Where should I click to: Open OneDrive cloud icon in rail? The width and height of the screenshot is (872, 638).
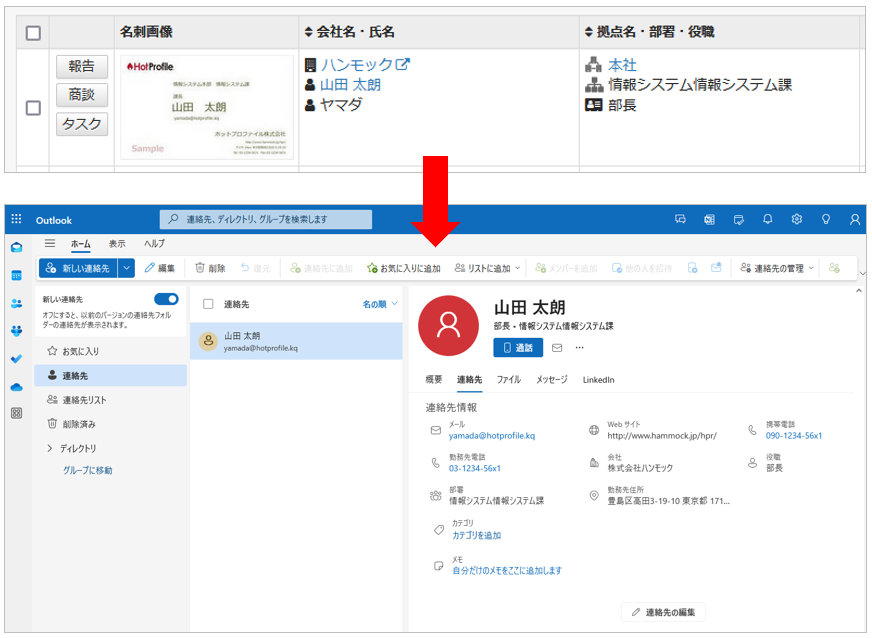(17, 387)
